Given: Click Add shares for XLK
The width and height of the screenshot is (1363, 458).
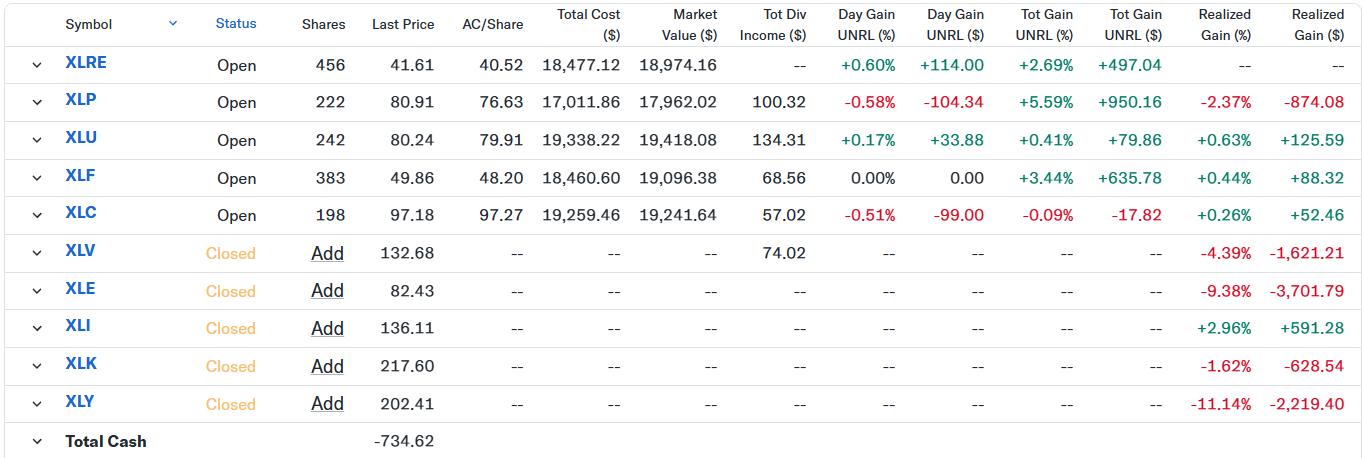Looking at the screenshot, I should [327, 366].
